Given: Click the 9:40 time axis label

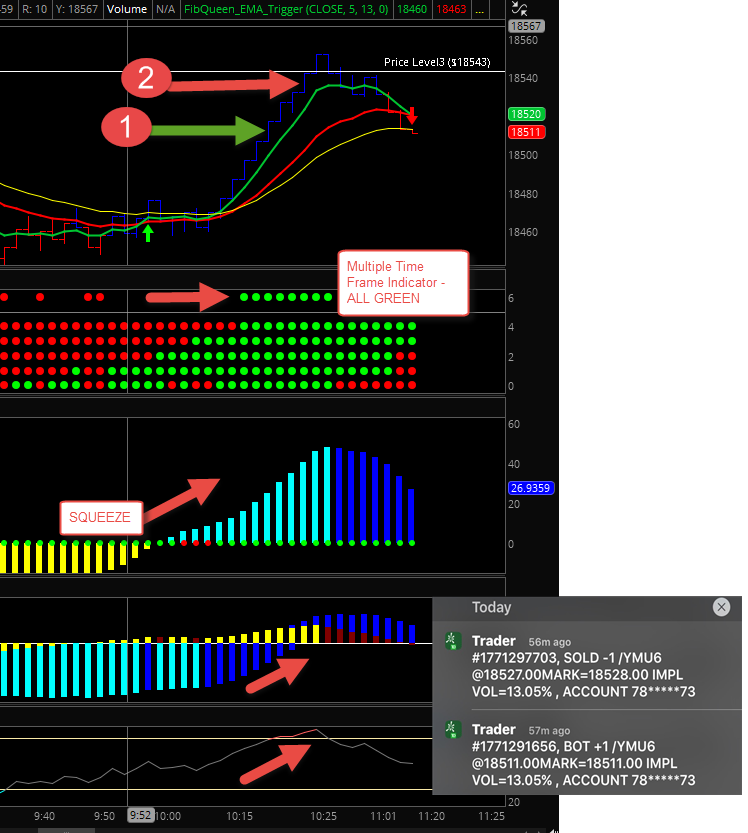Looking at the screenshot, I should pos(44,816).
